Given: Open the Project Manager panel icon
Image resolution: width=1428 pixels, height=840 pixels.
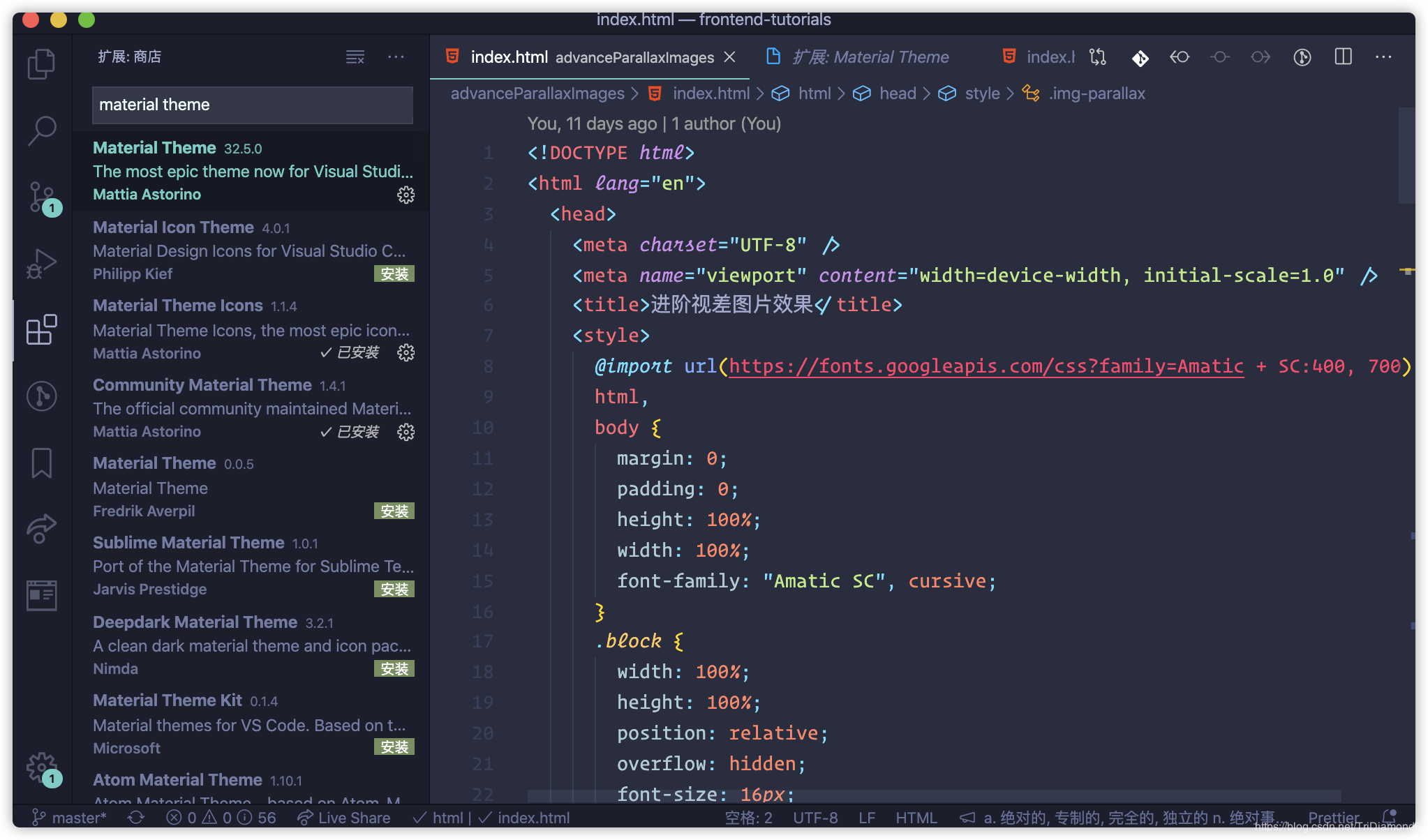Looking at the screenshot, I should [41, 595].
